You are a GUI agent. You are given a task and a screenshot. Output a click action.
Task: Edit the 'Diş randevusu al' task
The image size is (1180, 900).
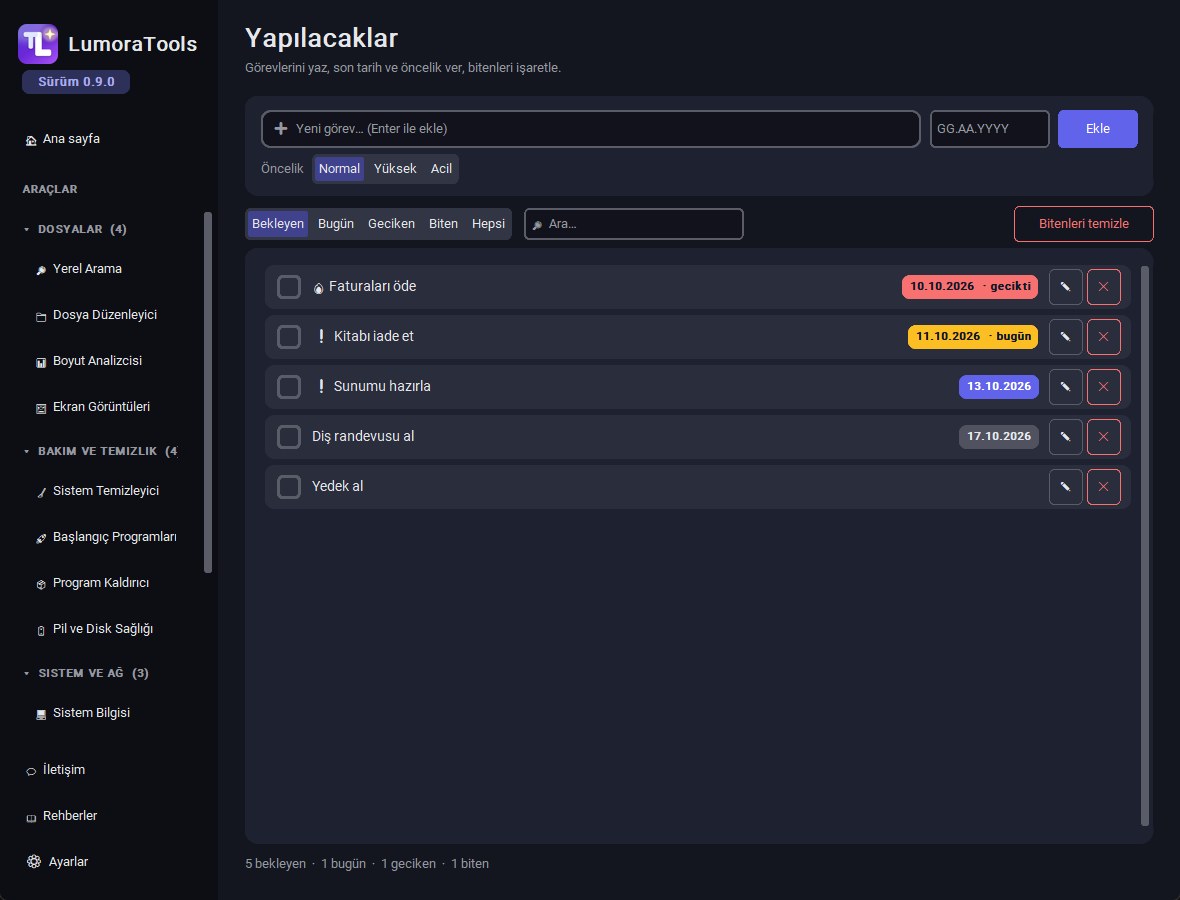(x=1065, y=436)
